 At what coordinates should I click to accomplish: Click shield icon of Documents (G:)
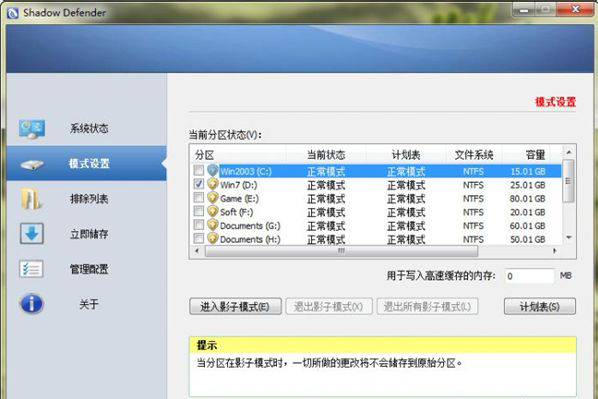213,225
